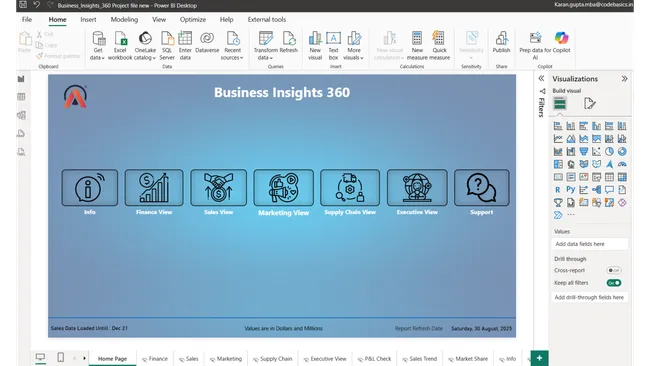Click the Report Refresh Date value
This screenshot has height=366, width=650.
coord(481,328)
